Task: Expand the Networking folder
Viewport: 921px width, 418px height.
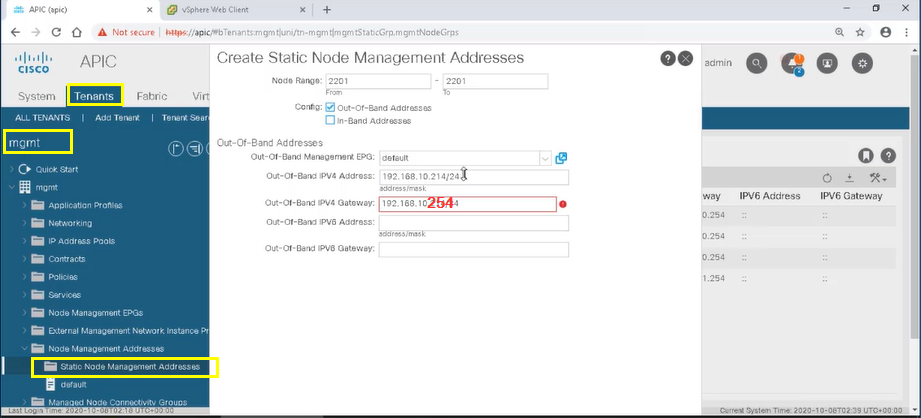Action: pos(24,223)
